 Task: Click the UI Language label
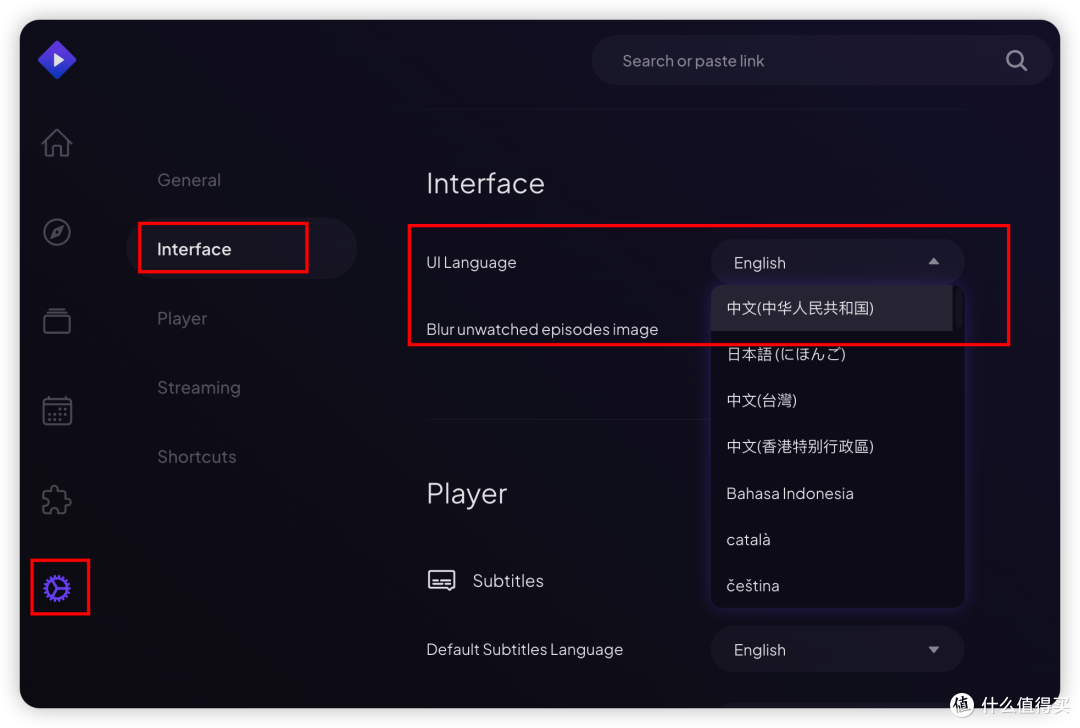pyautogui.click(x=471, y=262)
